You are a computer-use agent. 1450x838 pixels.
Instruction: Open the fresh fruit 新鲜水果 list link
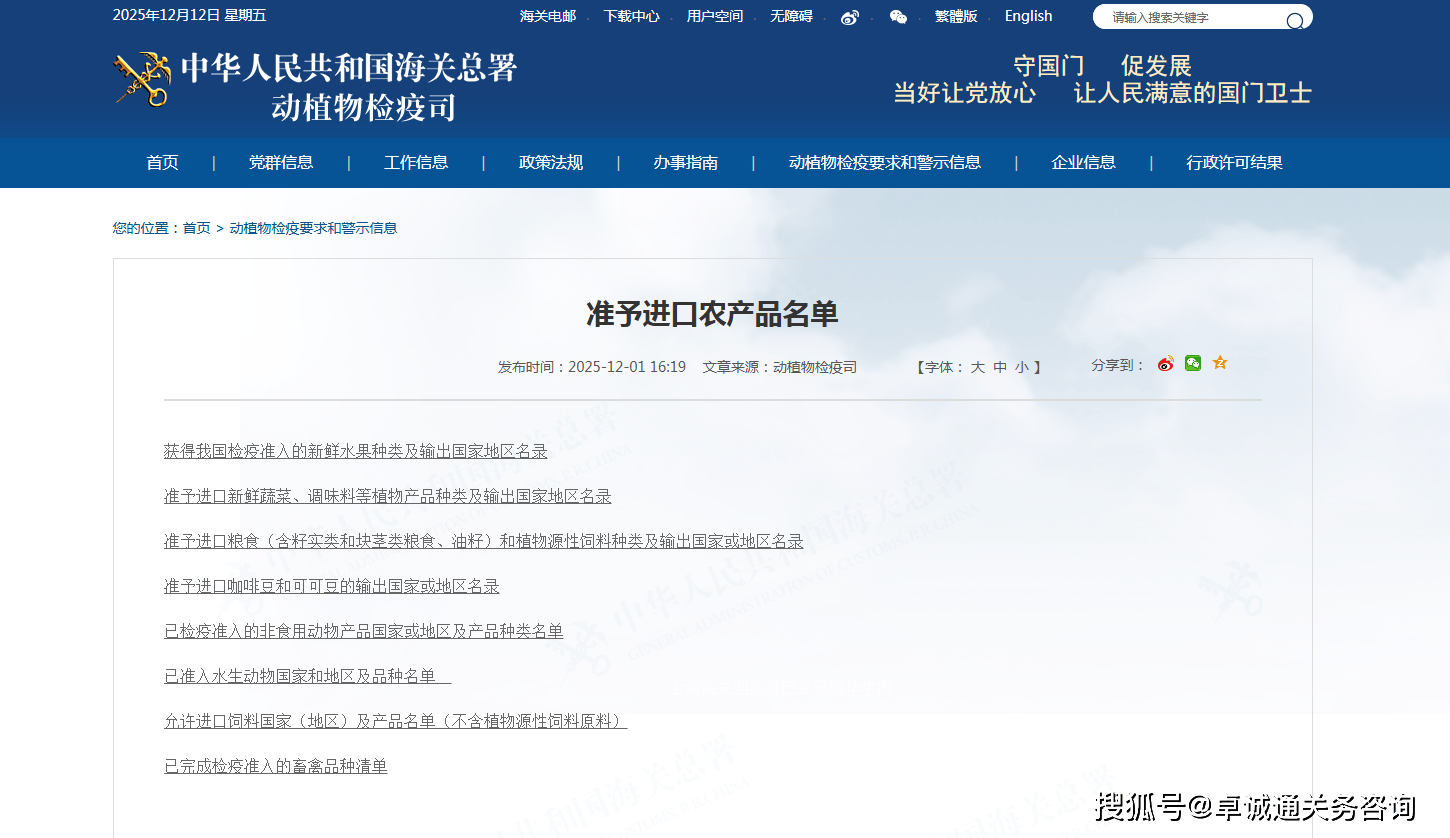tap(355, 451)
